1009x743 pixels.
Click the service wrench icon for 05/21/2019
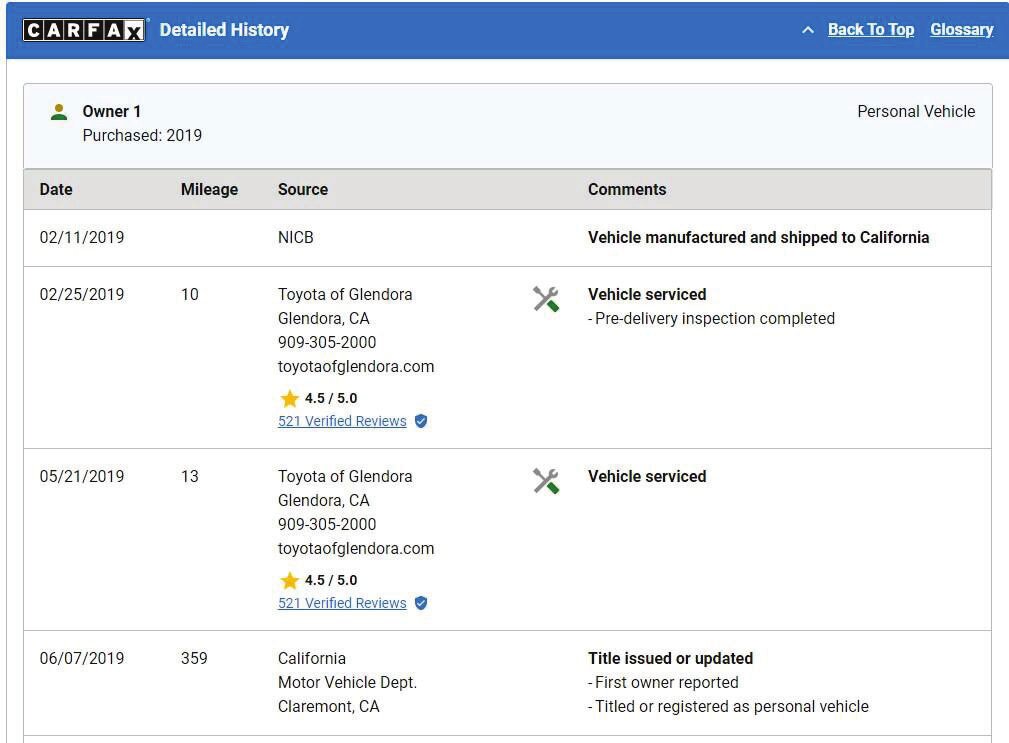click(546, 481)
